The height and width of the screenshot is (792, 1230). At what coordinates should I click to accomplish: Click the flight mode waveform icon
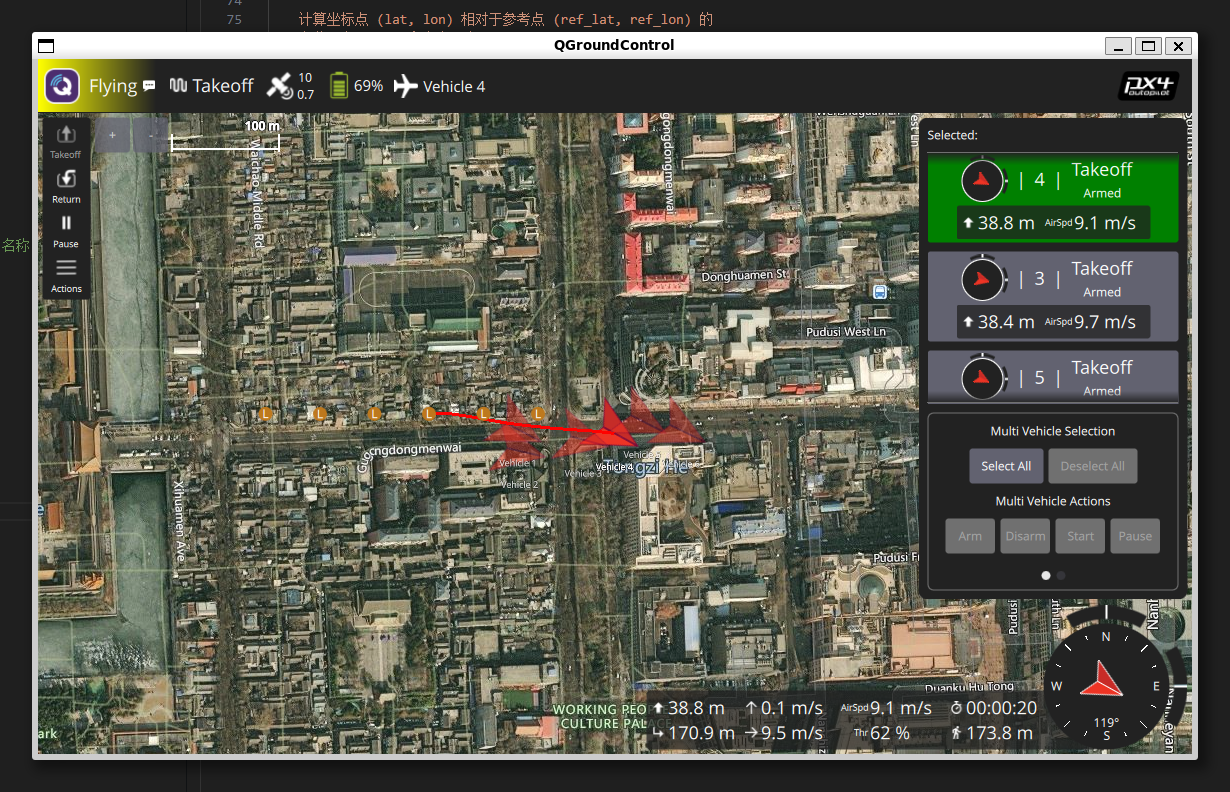pos(179,86)
